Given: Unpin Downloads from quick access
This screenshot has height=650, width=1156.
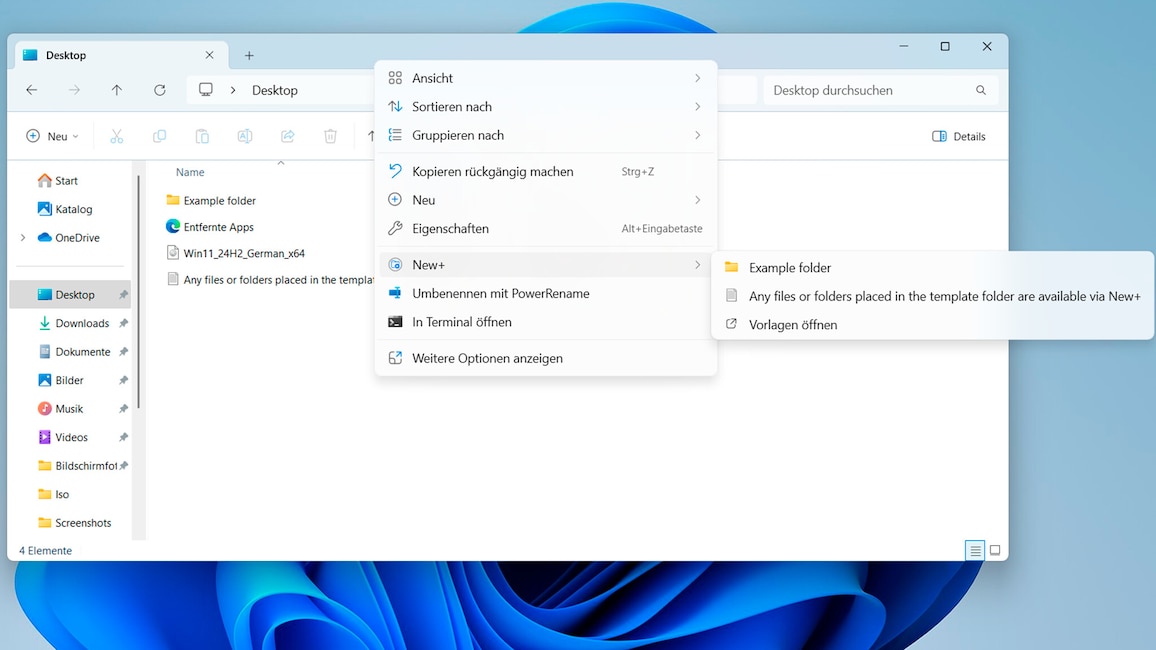Looking at the screenshot, I should (123, 324).
